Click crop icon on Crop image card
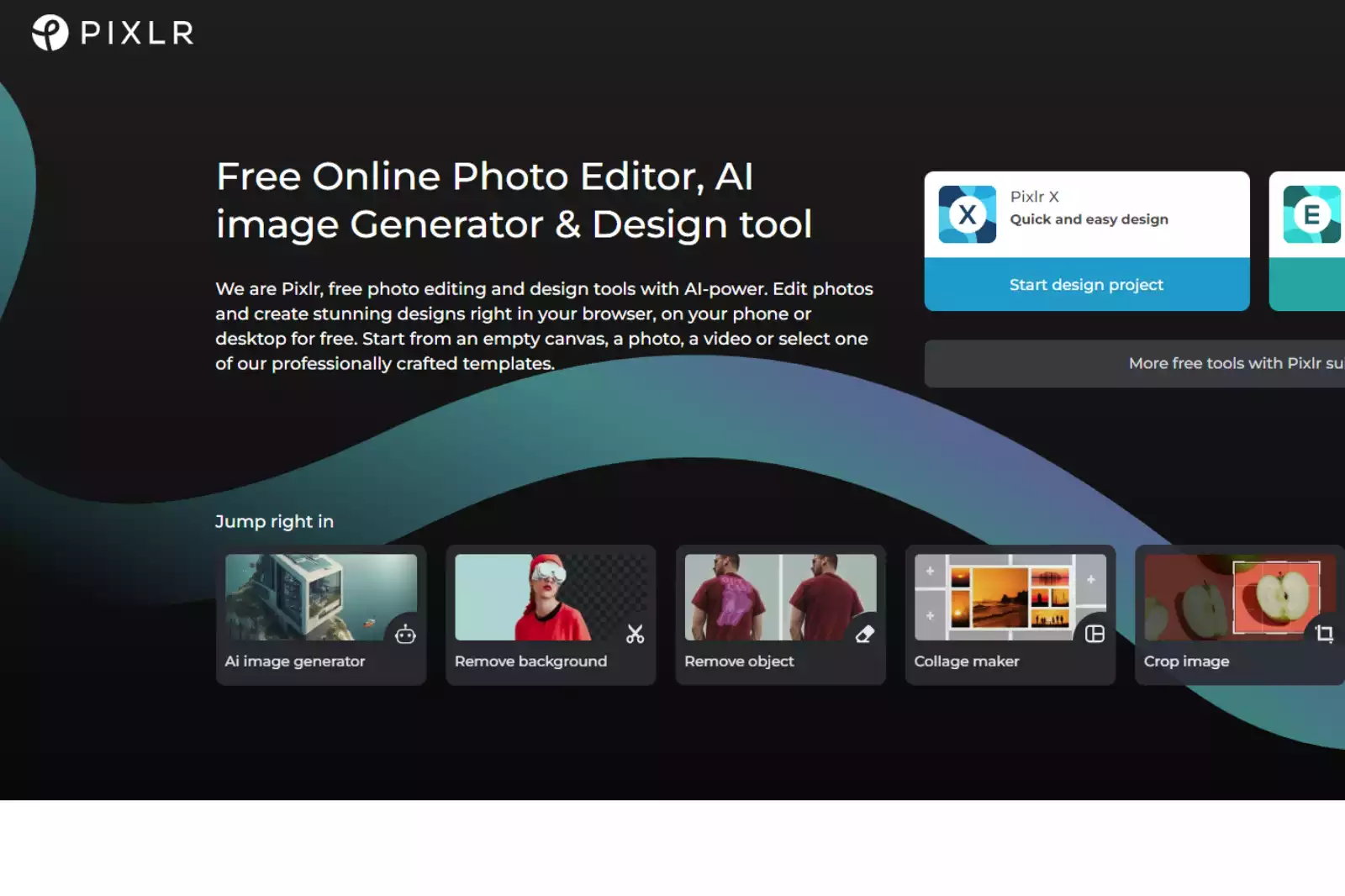Image resolution: width=1345 pixels, height=896 pixels. point(1324,634)
